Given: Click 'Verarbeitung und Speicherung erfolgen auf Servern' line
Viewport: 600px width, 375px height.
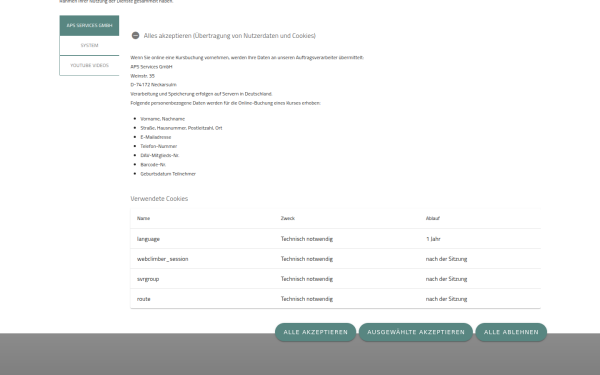Looking at the screenshot, I should pyautogui.click(x=201, y=94).
